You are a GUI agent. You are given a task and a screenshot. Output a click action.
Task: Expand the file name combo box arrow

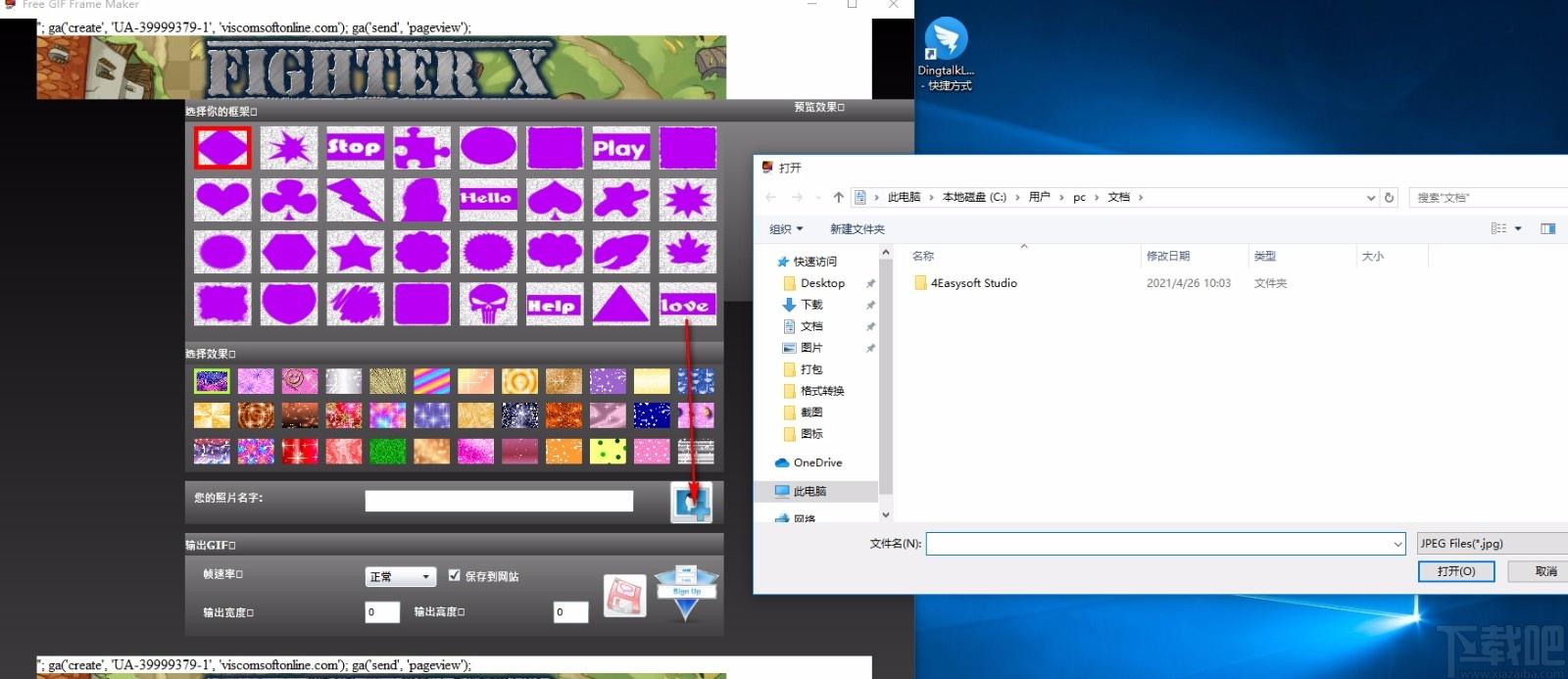[x=1396, y=544]
